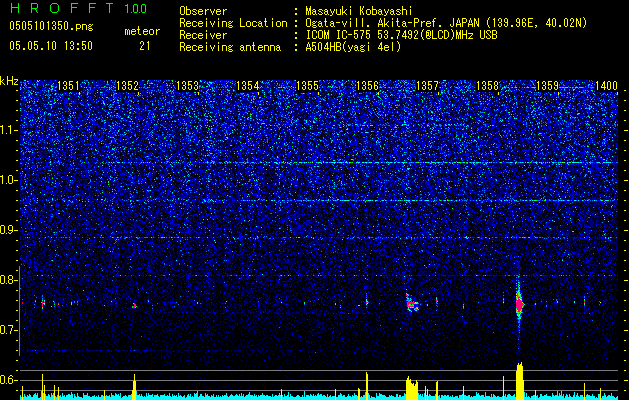Click the kHz axis unit label
This screenshot has width=629, height=400.
9,81
